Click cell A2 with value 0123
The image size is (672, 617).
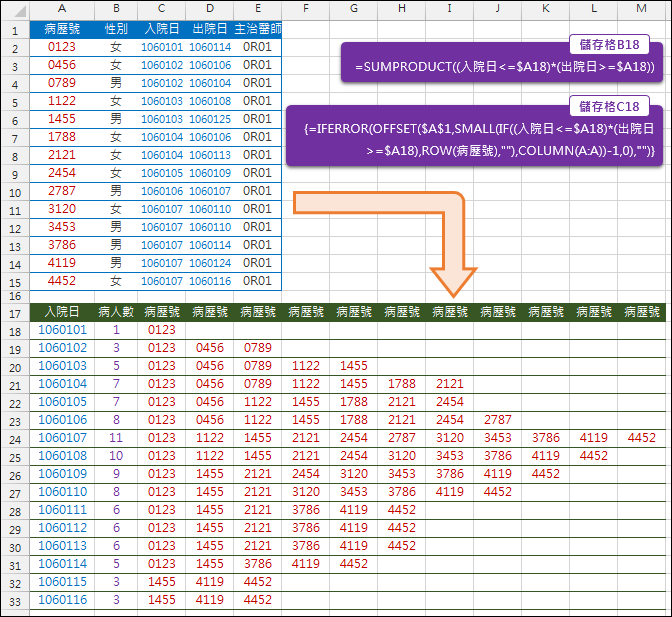[x=62, y=47]
